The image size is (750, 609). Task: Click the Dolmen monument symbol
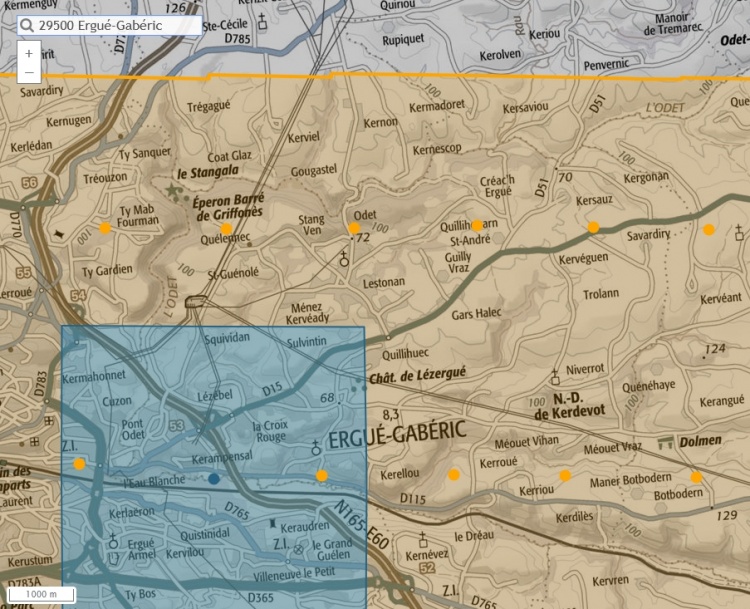pos(664,441)
